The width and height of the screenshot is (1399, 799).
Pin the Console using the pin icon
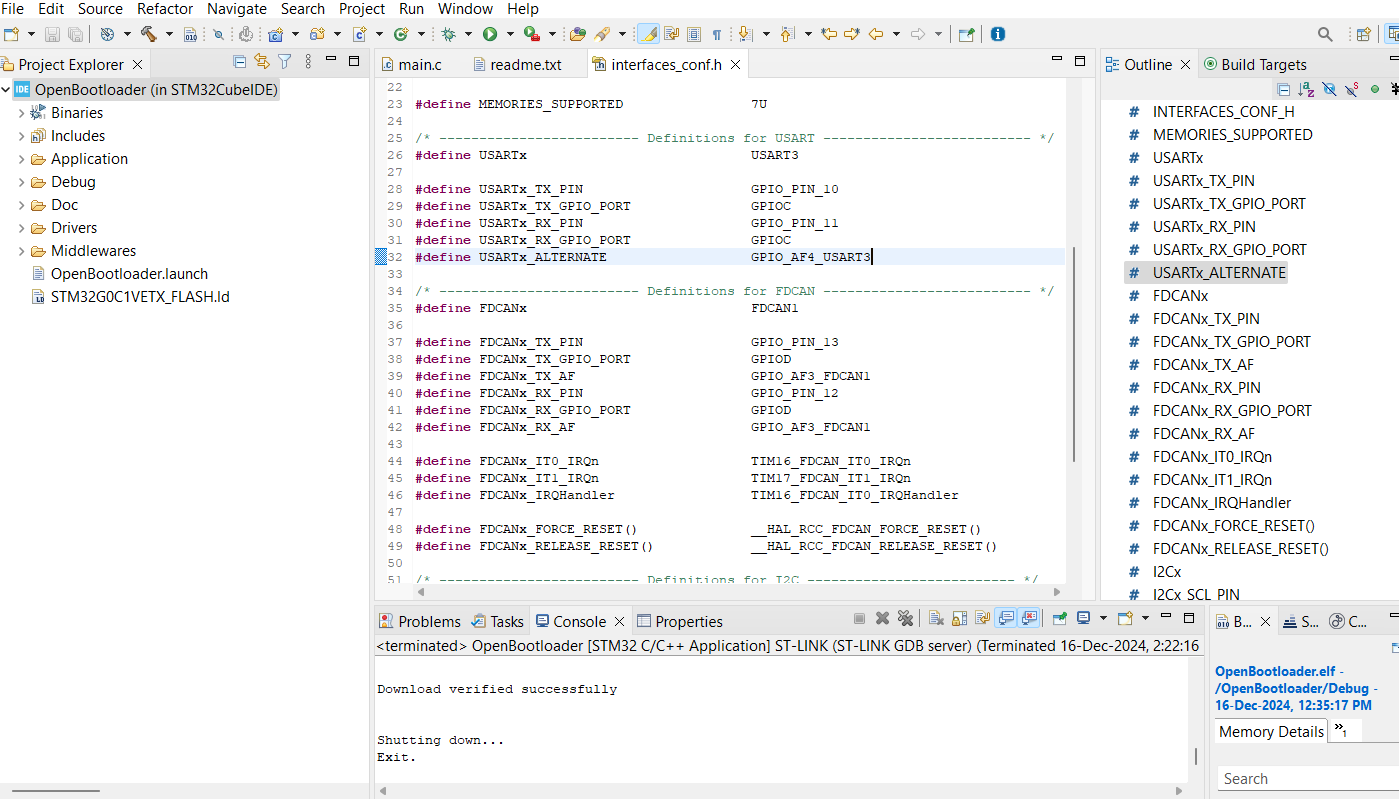1059,618
